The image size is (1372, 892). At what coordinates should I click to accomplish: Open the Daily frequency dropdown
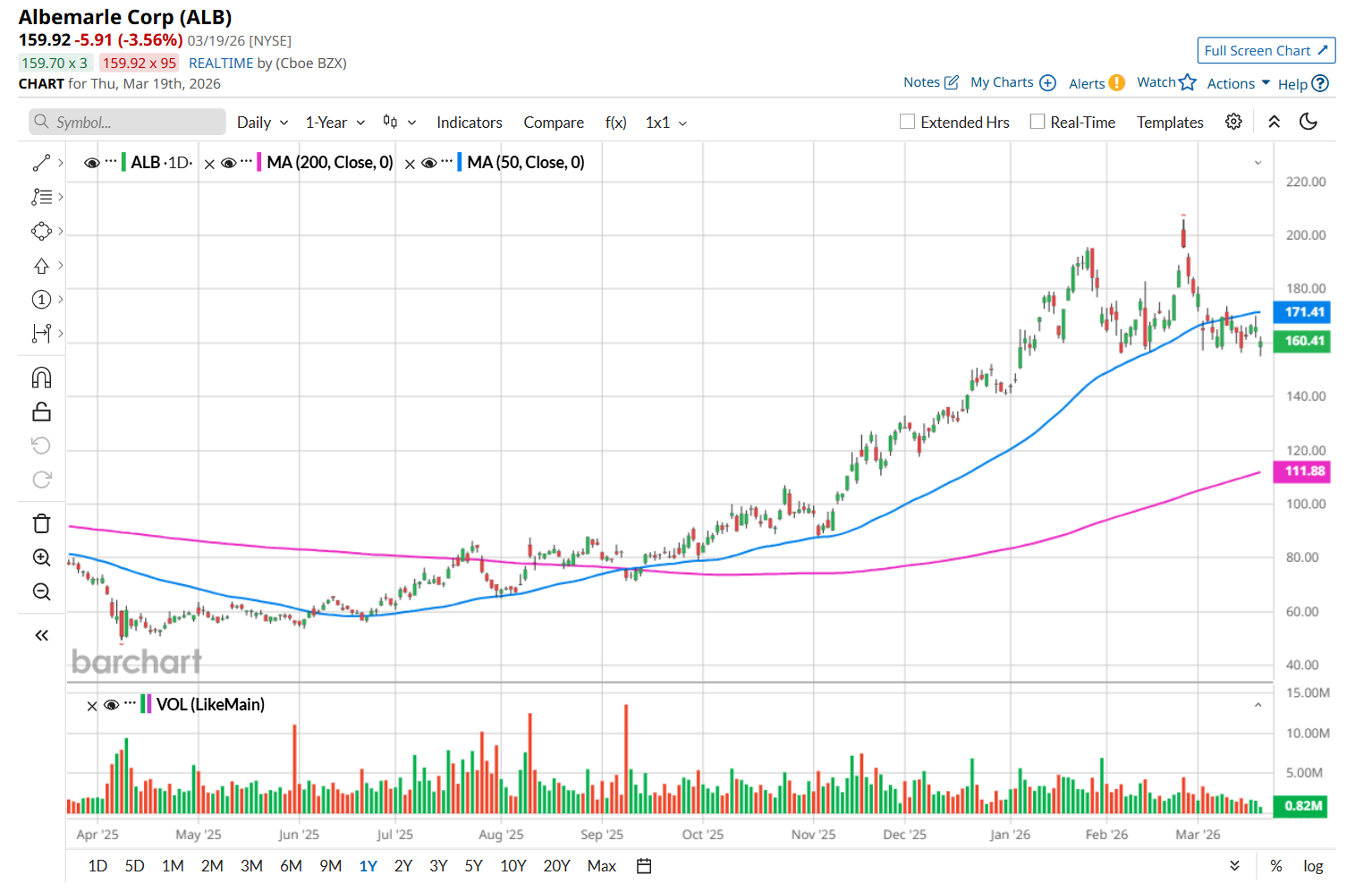pyautogui.click(x=262, y=123)
